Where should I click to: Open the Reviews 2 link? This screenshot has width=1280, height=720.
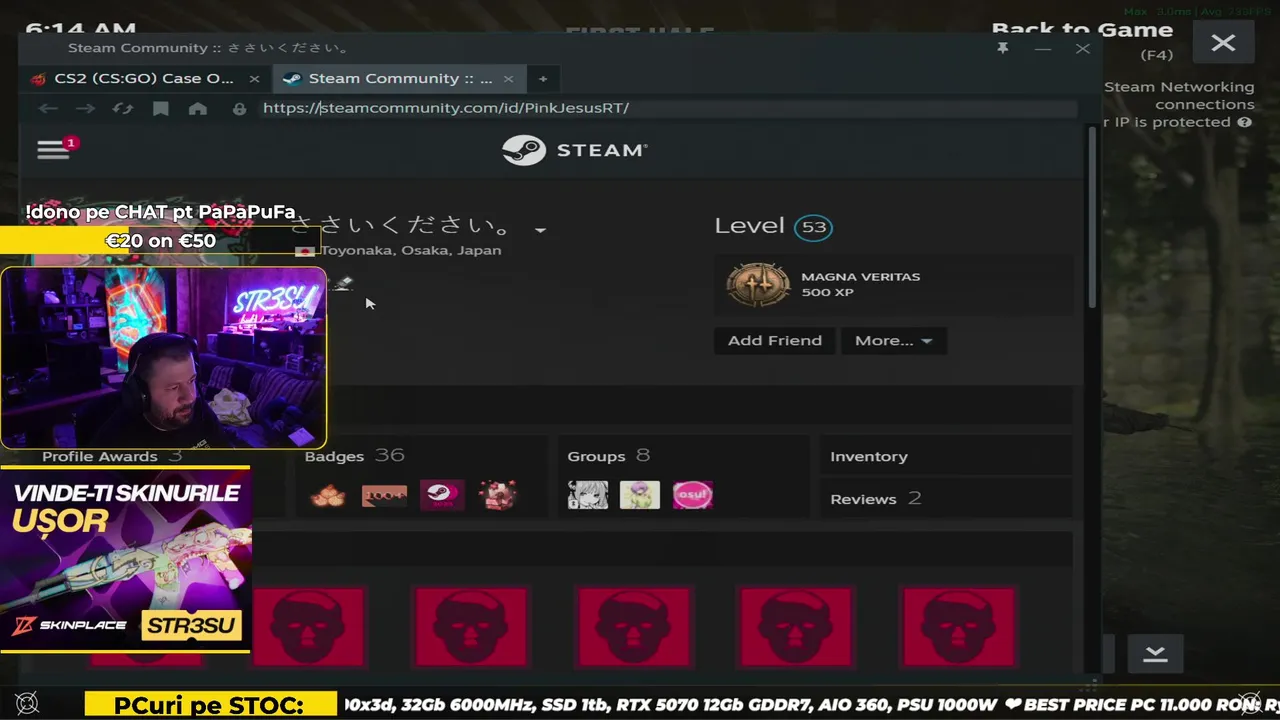(x=875, y=499)
